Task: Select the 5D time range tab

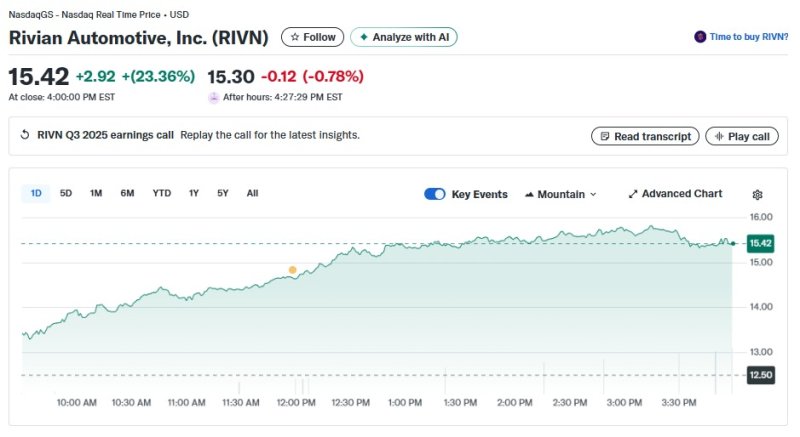Action: pyautogui.click(x=66, y=193)
